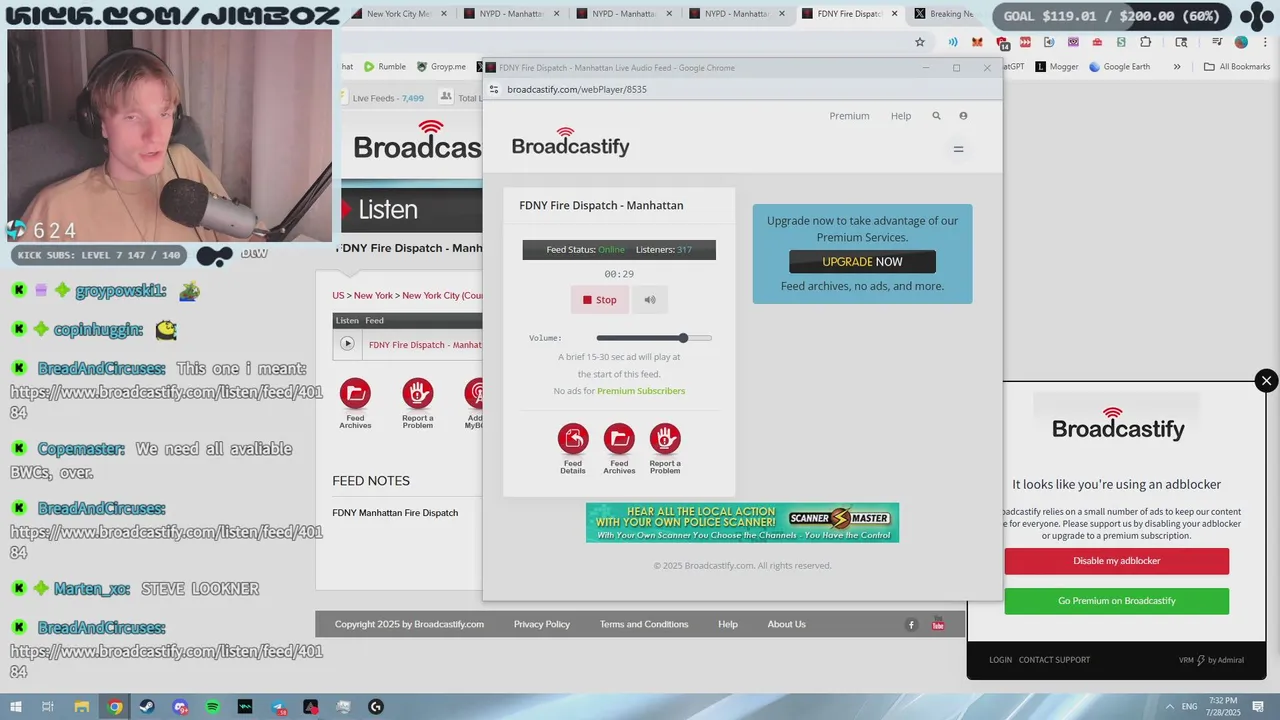Open Feed Archives icon on background page

click(355, 404)
